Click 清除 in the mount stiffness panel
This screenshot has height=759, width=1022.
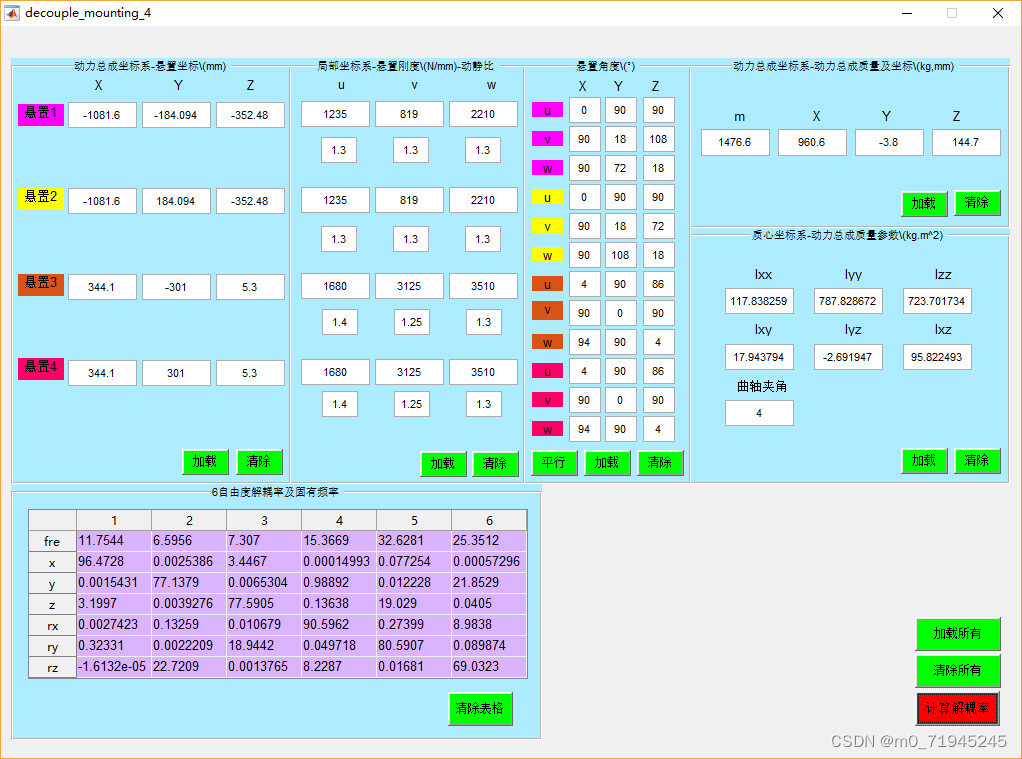point(495,464)
